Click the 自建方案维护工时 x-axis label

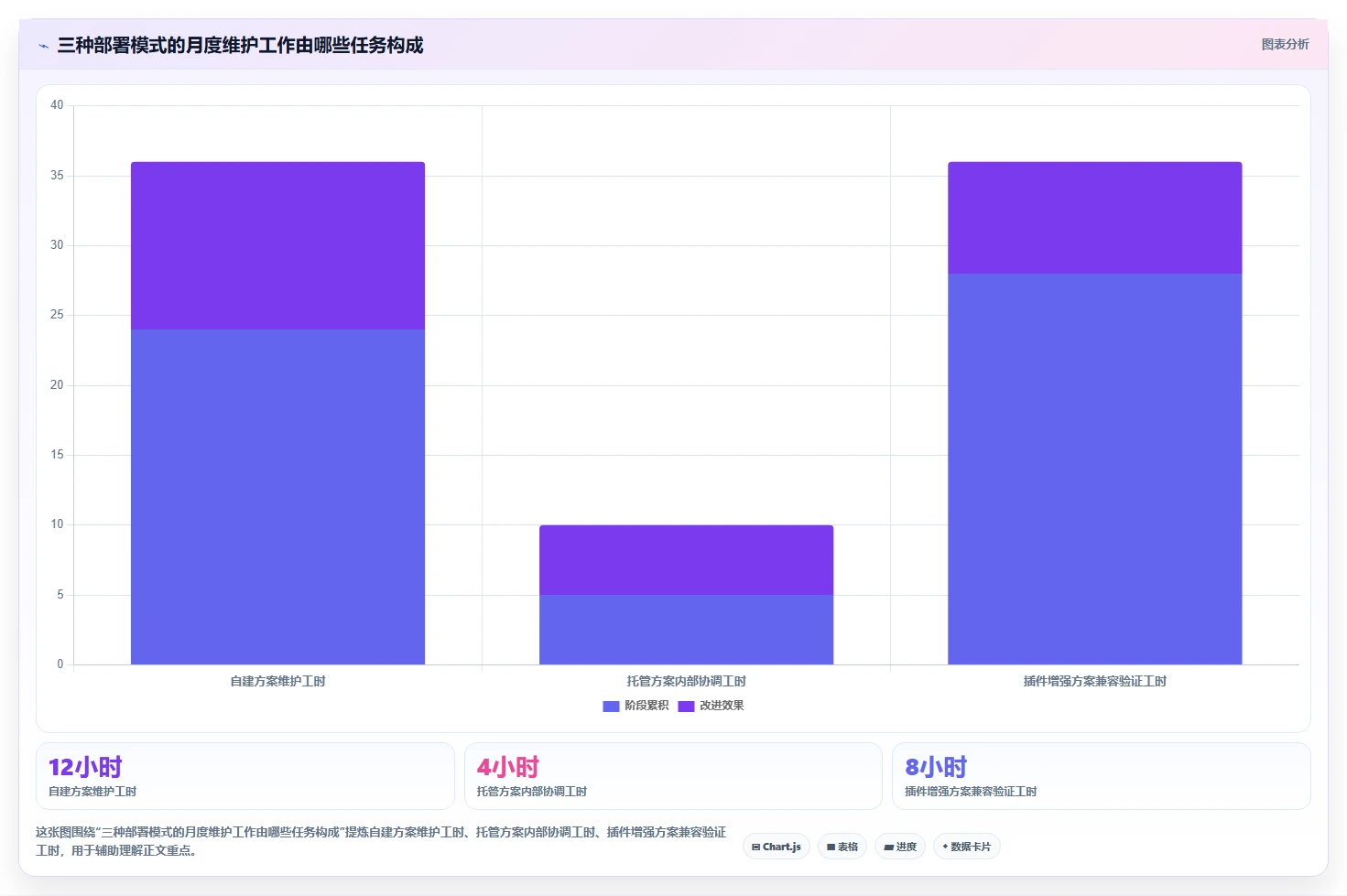(277, 681)
